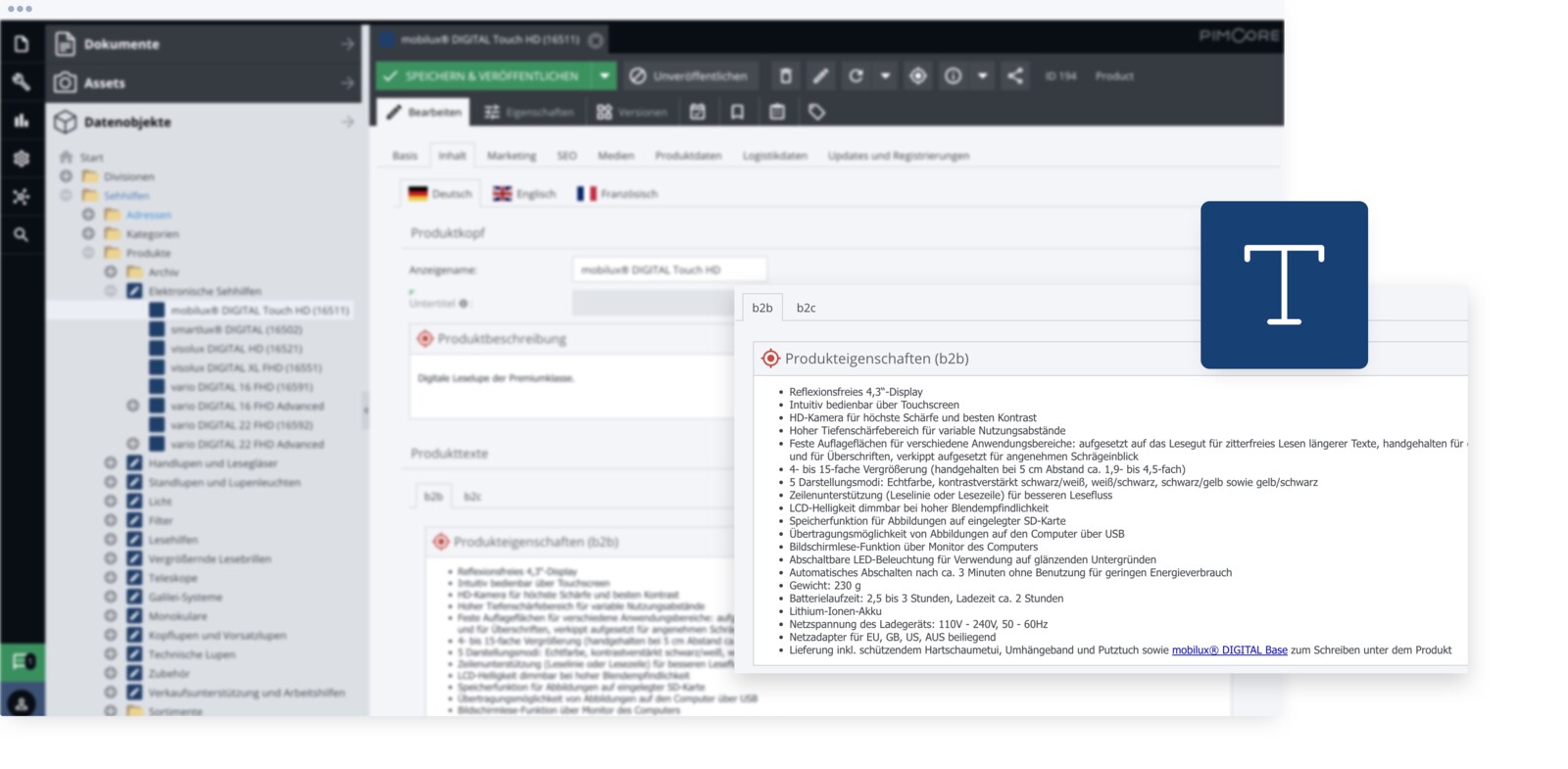The image size is (1568, 769).
Task: Open the magnifier search icon in sidebar
Action: point(21,235)
